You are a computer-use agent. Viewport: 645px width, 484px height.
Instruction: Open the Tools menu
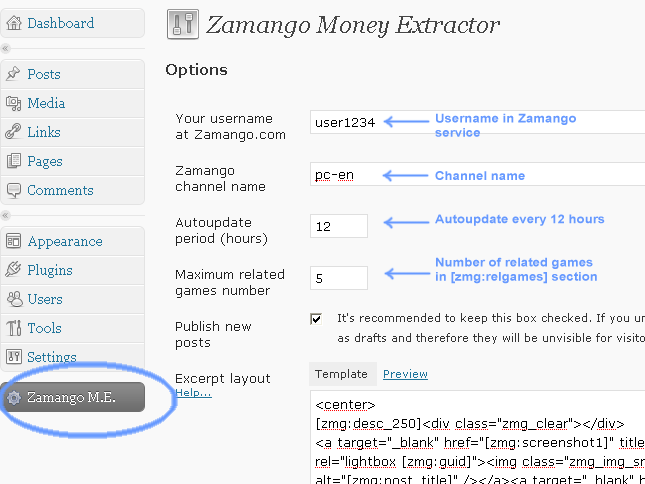pos(72,328)
